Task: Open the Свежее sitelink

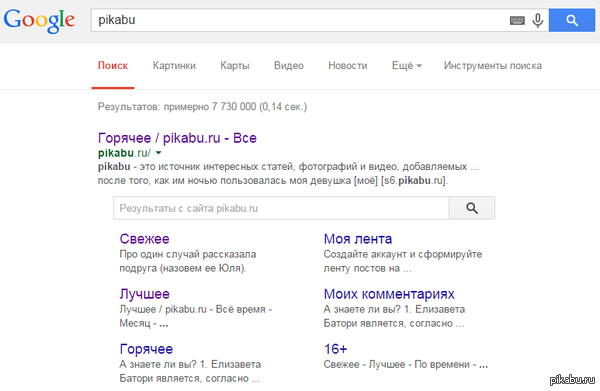Action: pos(144,239)
